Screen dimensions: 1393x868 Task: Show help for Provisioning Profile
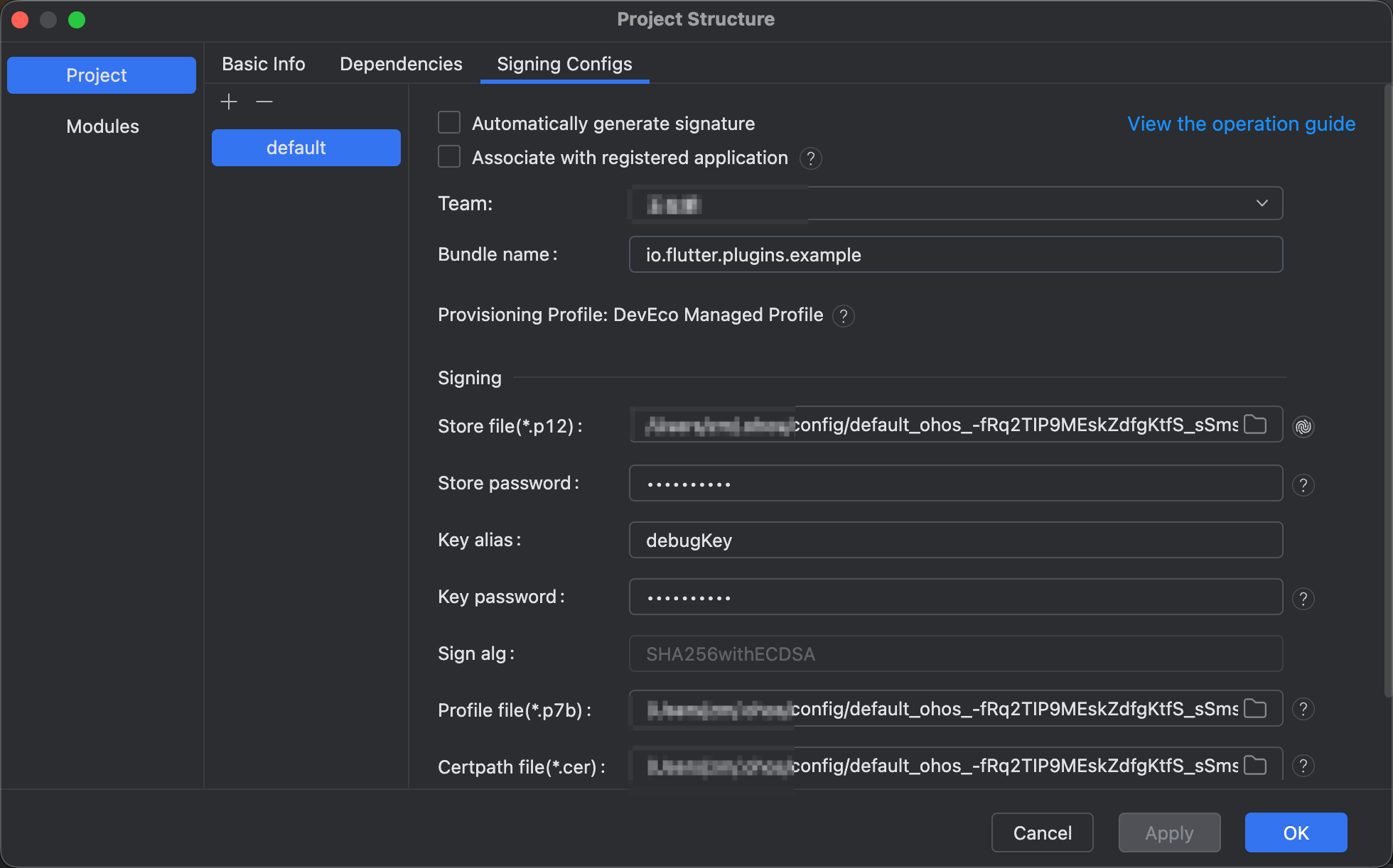coord(844,316)
